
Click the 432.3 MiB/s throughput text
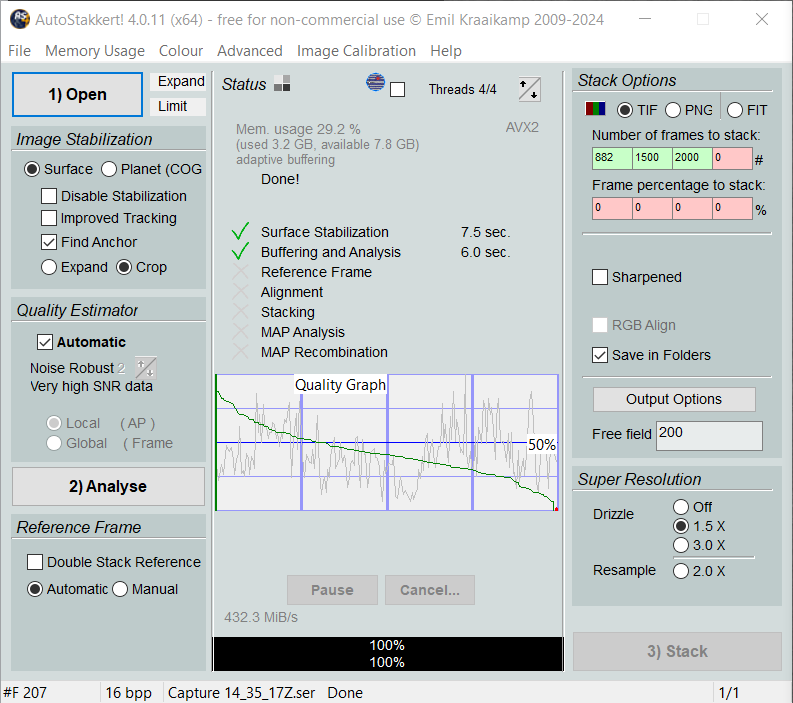click(261, 618)
